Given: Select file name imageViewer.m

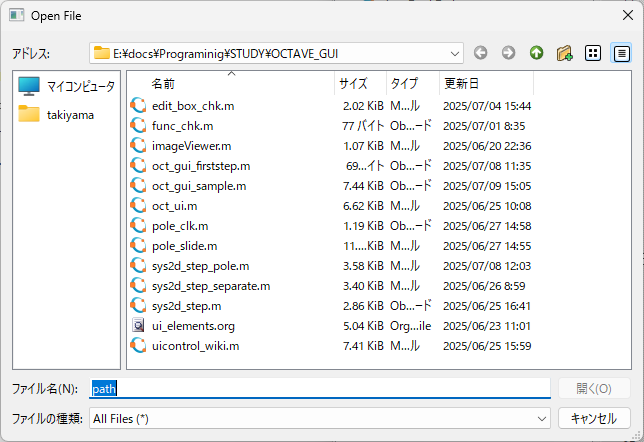Looking at the screenshot, I should click(191, 146).
